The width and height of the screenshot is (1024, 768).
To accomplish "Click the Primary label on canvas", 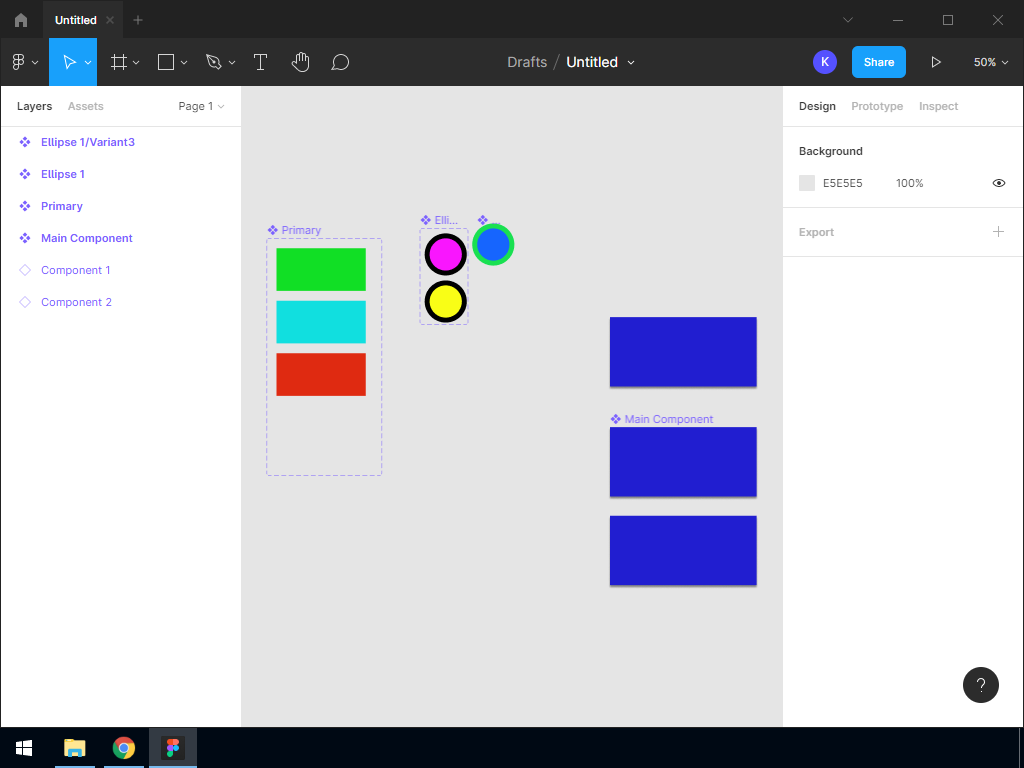I will [300, 230].
